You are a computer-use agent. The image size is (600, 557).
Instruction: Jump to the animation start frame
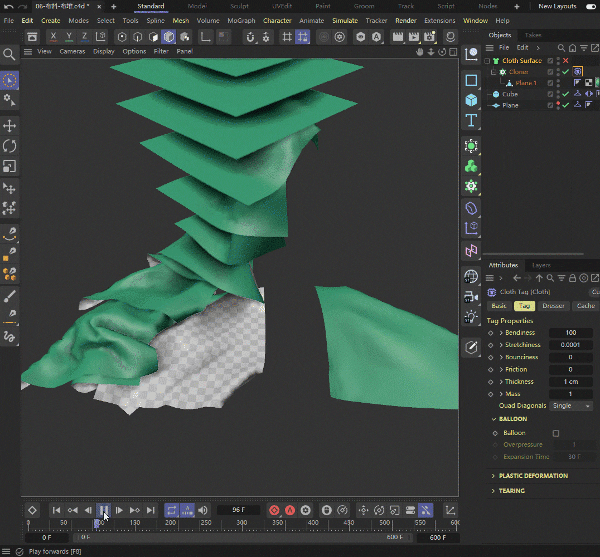point(57,510)
